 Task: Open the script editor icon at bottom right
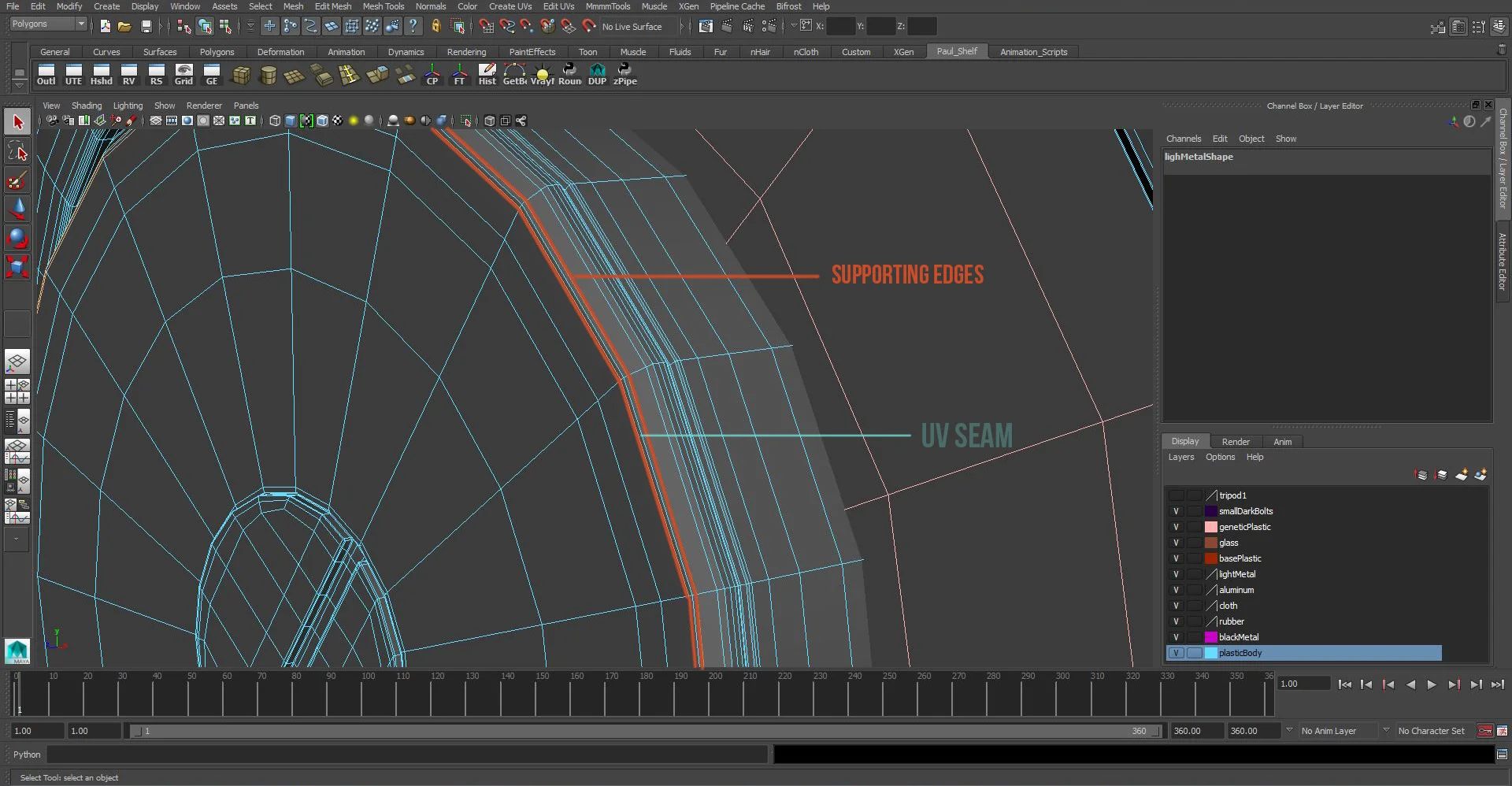(1502, 754)
